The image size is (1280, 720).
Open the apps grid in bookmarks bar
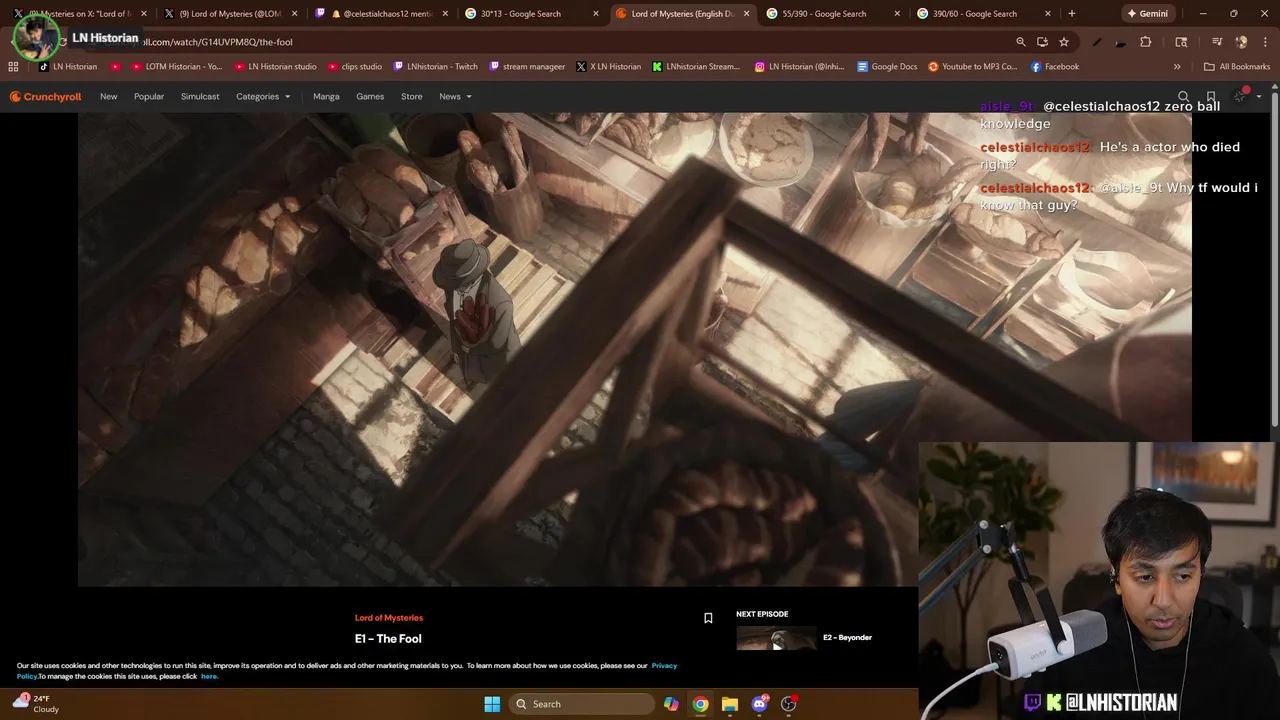coord(13,67)
